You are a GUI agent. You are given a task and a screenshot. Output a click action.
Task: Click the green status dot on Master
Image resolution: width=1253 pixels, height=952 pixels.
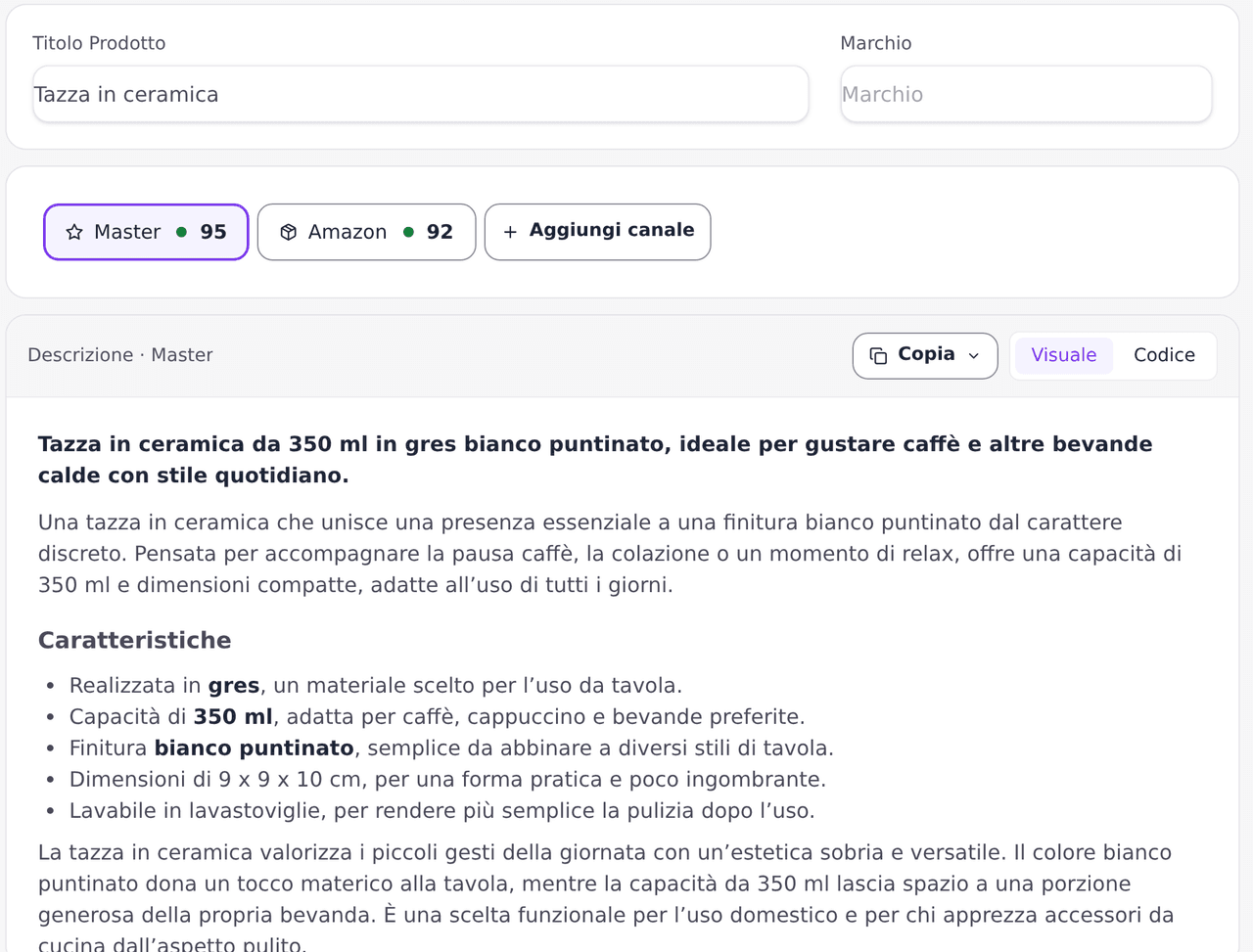[x=181, y=232]
